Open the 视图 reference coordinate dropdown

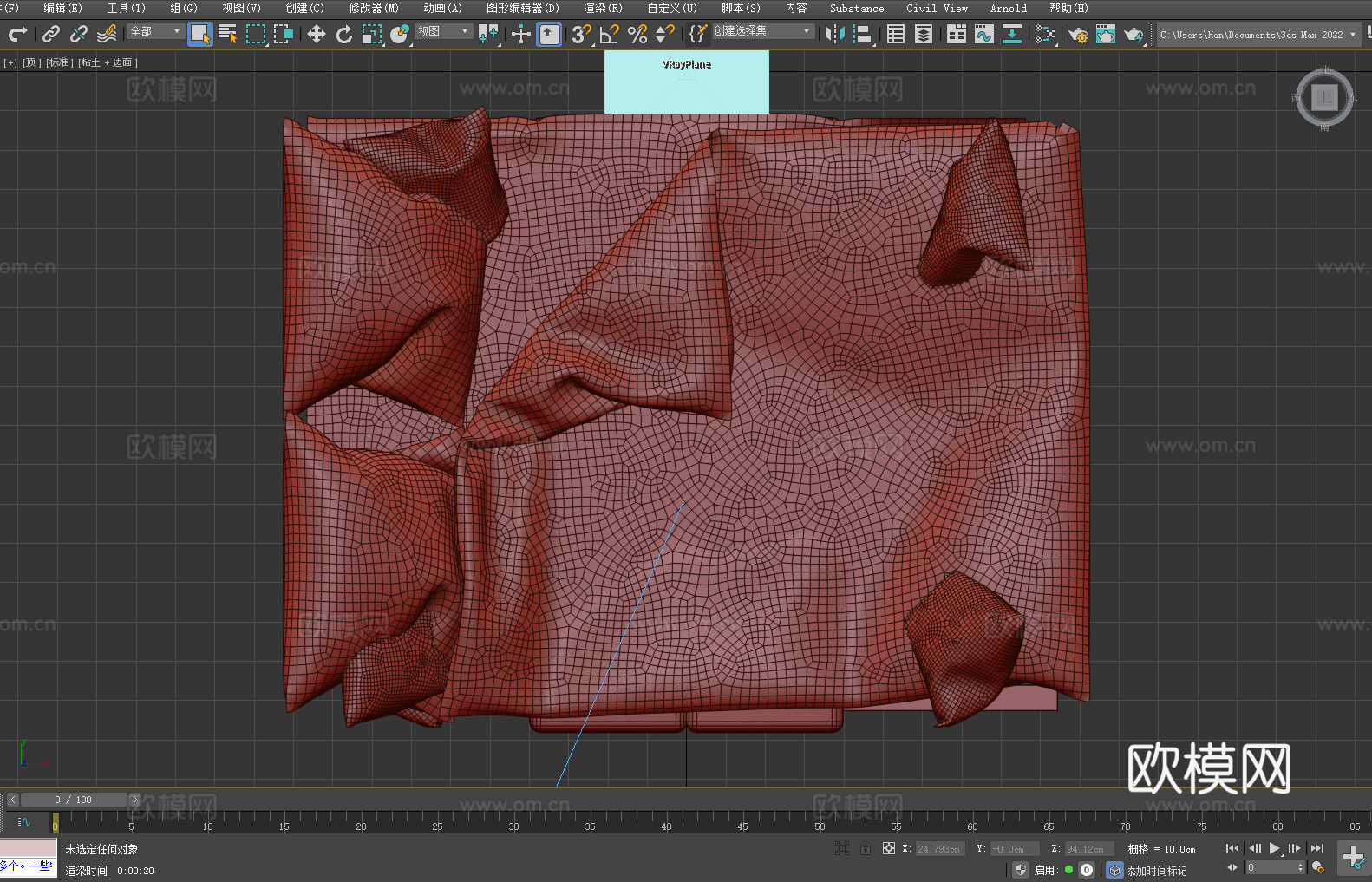(x=443, y=31)
